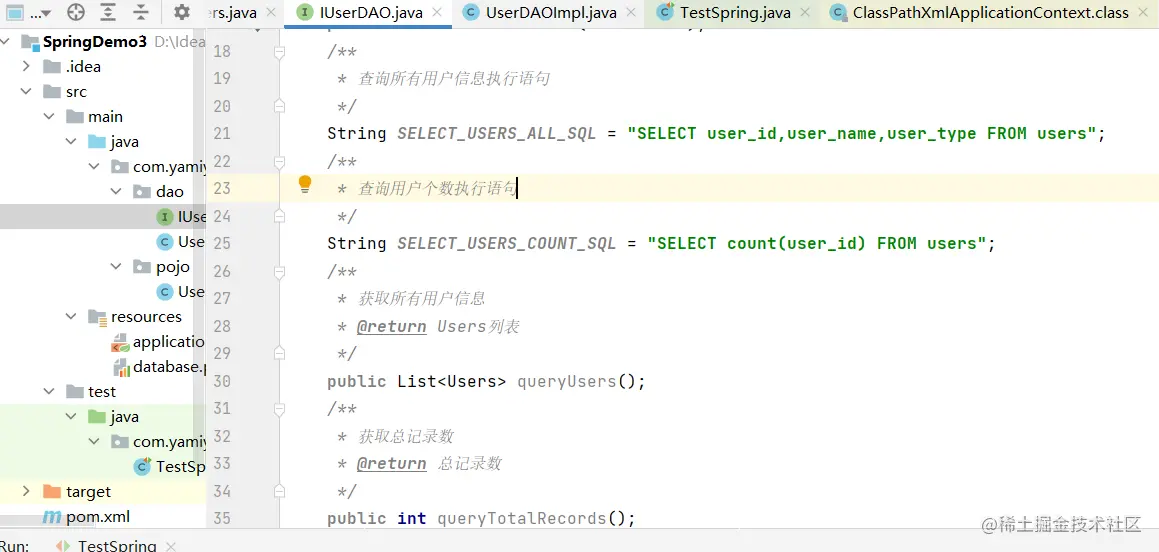The width and height of the screenshot is (1159, 552).
Task: Click the com.yamiy package under test
Action: tap(159, 442)
